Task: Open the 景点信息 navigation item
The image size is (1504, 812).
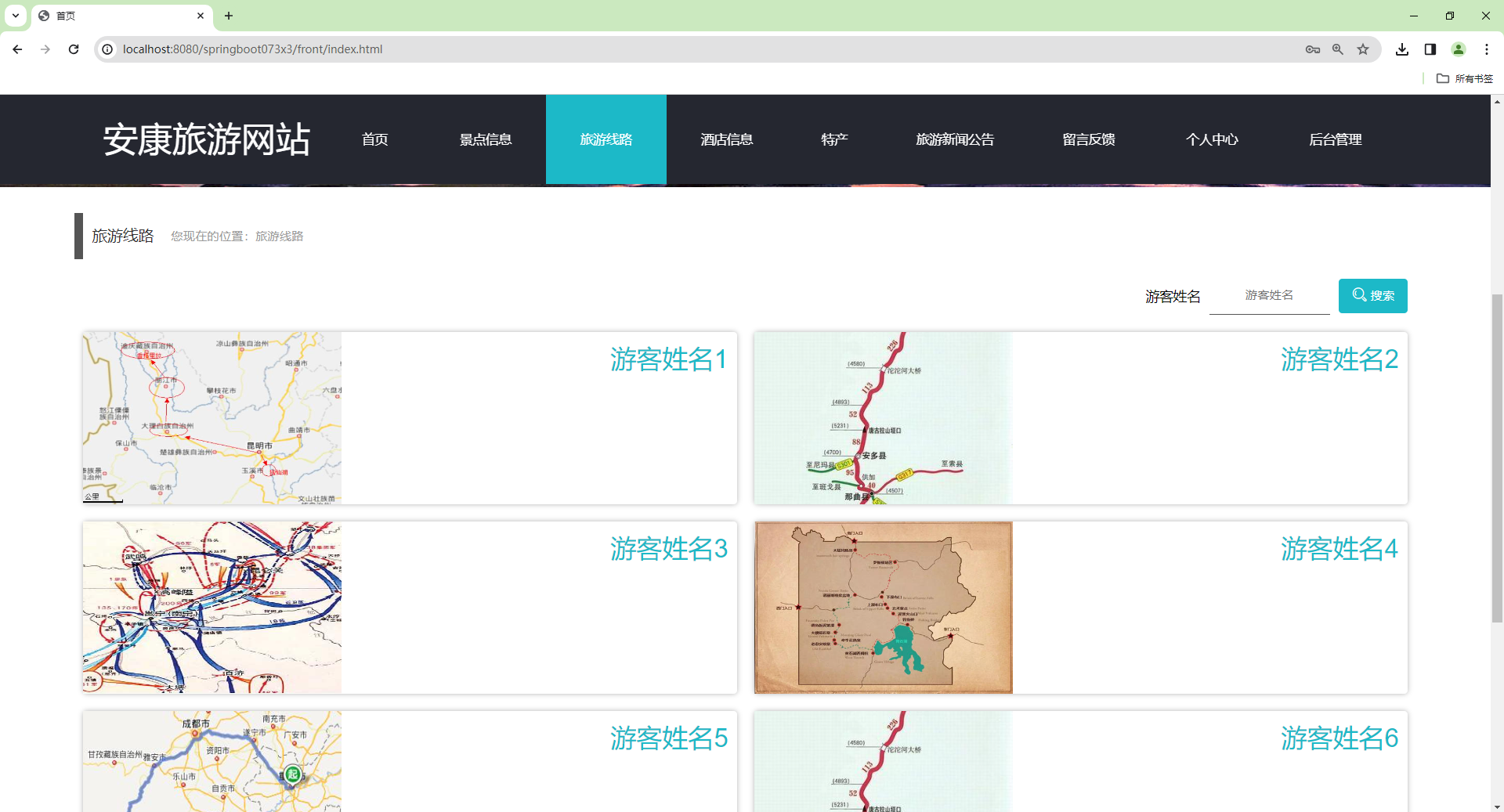Action: tap(486, 139)
